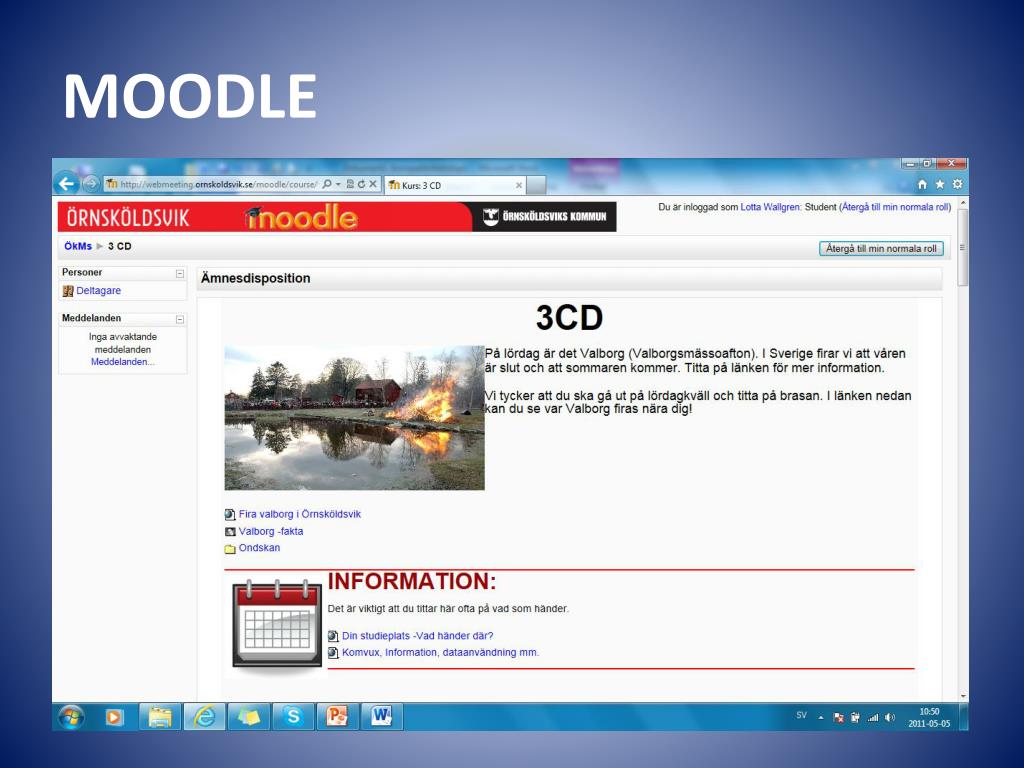Click into the browser address bar URL
The width and height of the screenshot is (1024, 768).
219,184
